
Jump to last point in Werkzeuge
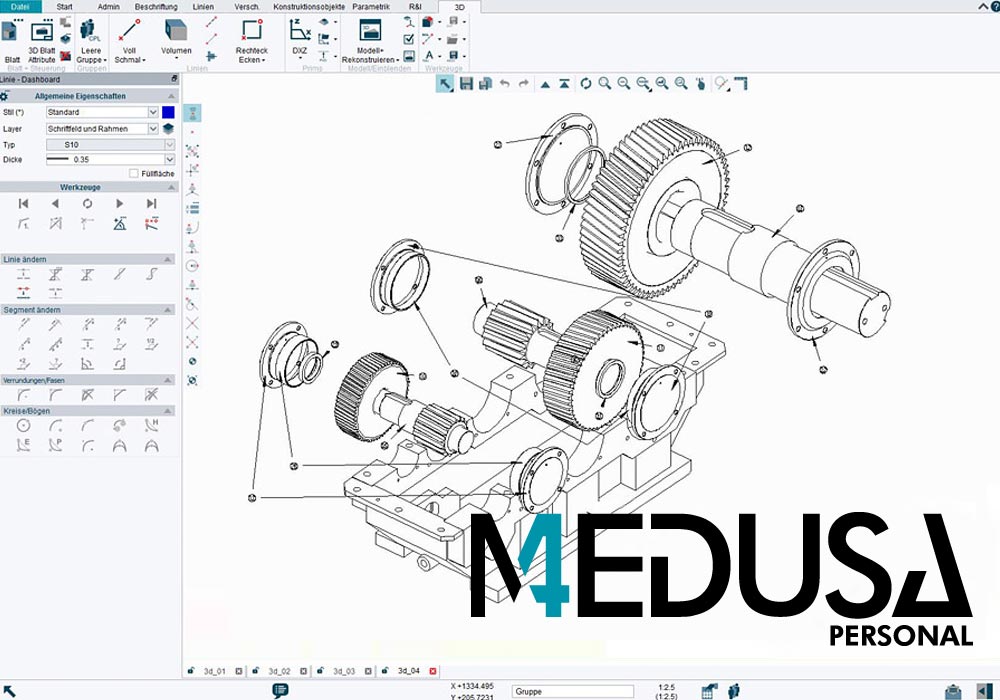click(151, 203)
